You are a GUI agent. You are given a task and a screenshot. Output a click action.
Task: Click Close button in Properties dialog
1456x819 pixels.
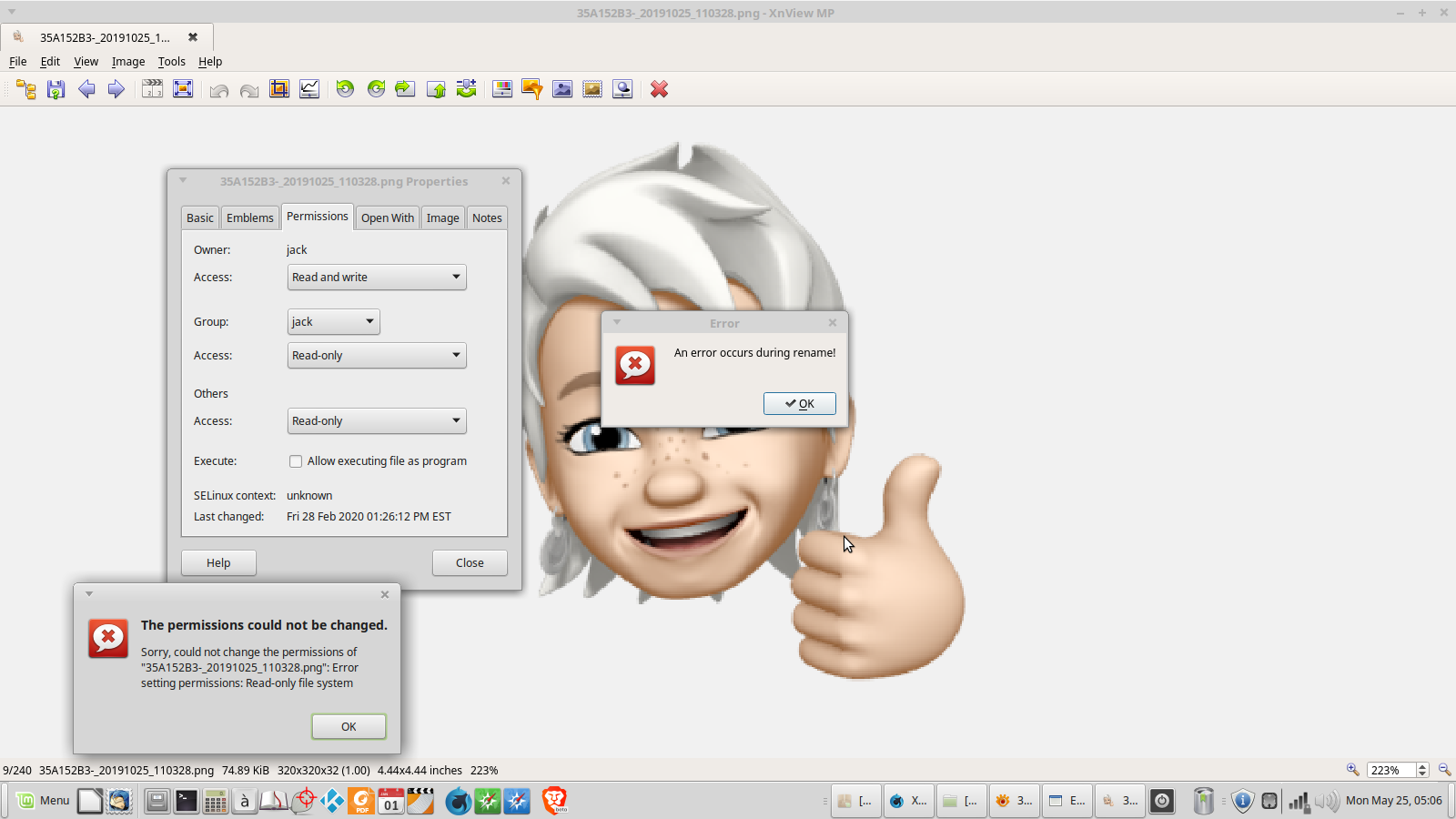point(470,563)
